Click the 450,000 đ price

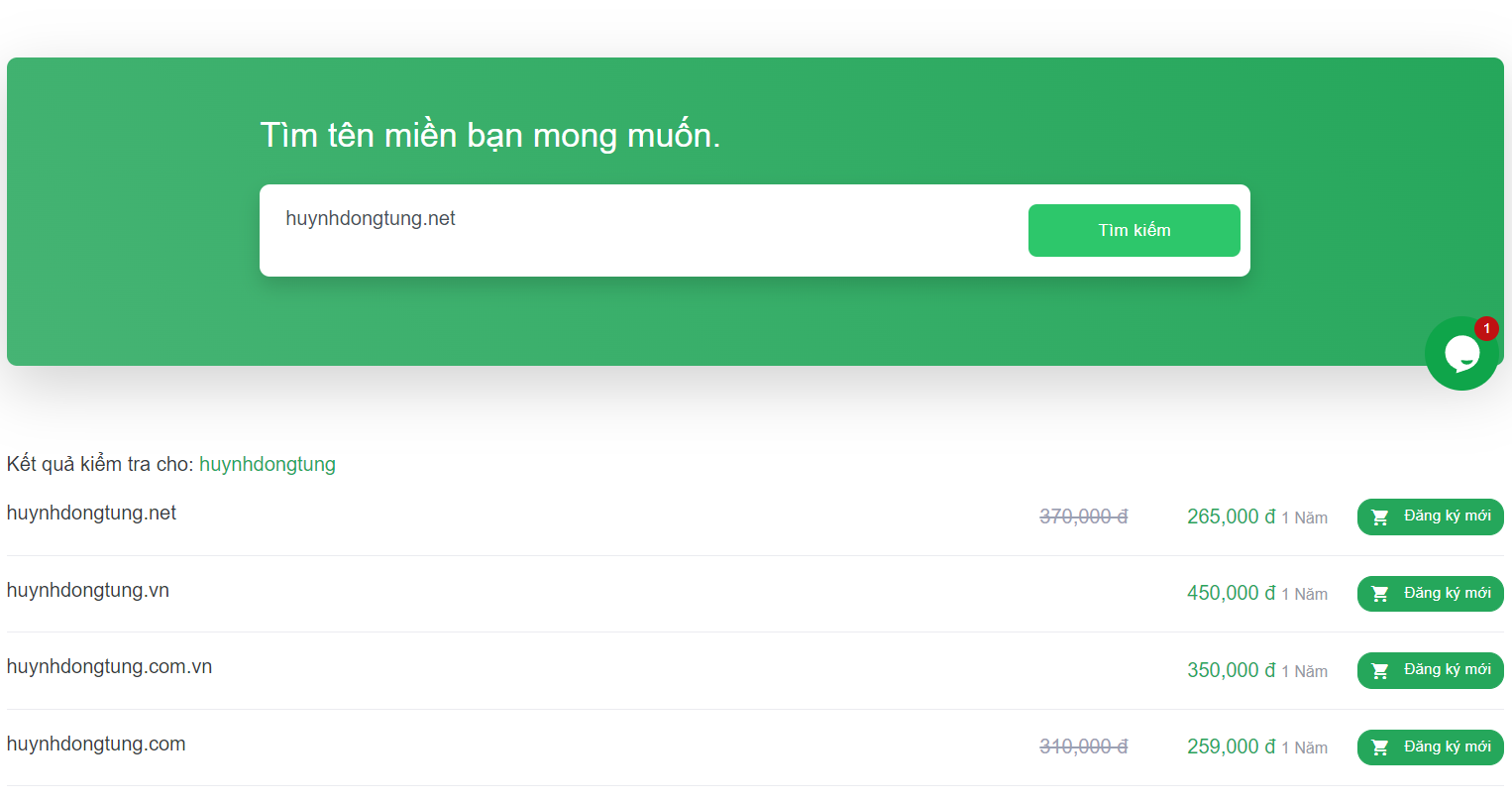point(1232,593)
